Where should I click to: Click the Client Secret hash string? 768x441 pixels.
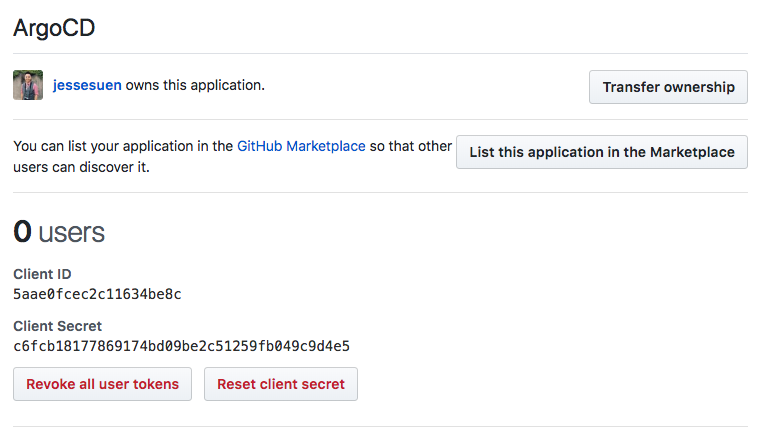click(x=181, y=346)
